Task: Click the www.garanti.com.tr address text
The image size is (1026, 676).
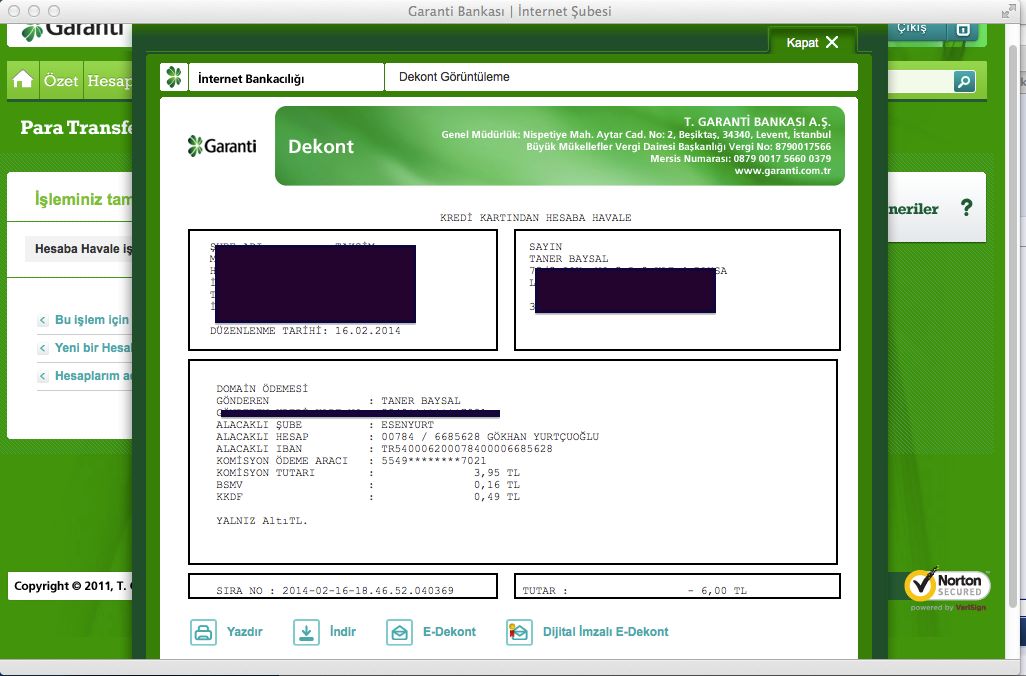Action: (x=783, y=171)
